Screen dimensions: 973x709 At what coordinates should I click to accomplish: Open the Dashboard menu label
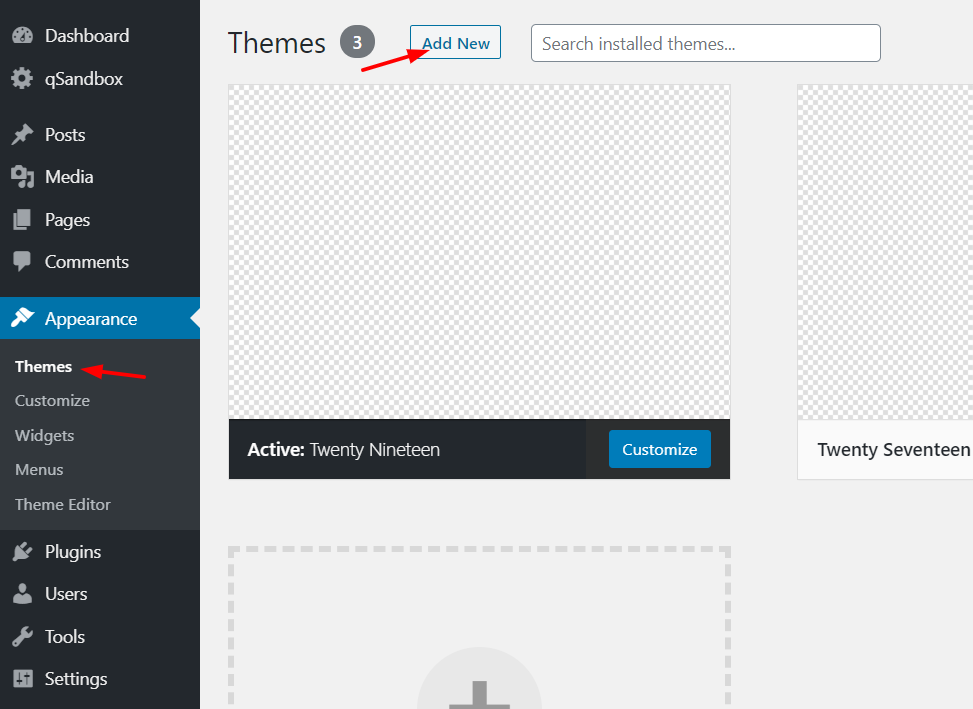tap(87, 36)
